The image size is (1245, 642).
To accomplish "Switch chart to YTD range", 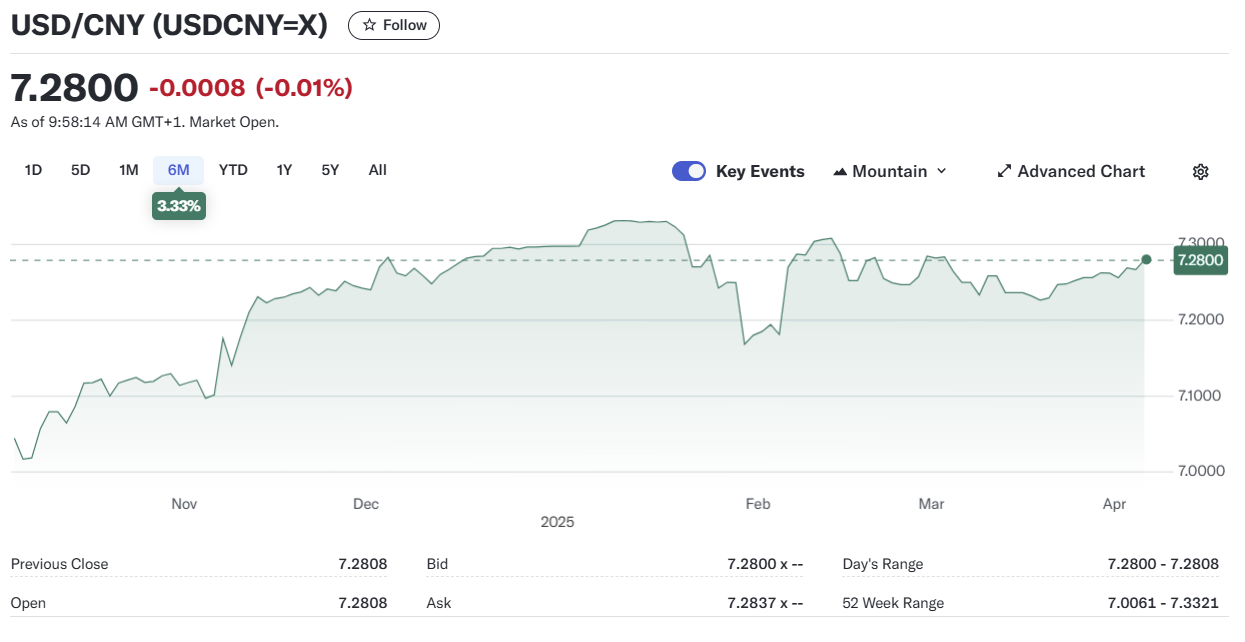I will (233, 170).
